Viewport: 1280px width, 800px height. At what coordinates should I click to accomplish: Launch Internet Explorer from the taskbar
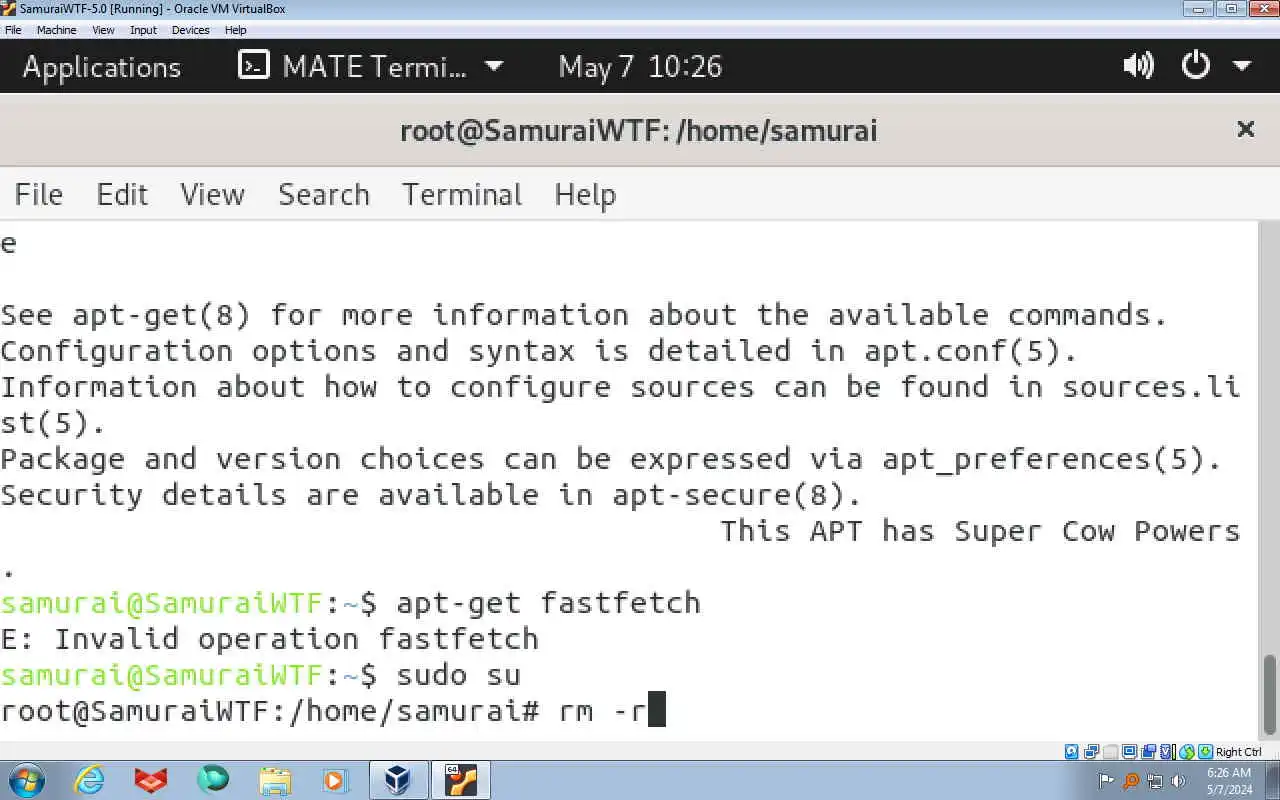pos(90,780)
